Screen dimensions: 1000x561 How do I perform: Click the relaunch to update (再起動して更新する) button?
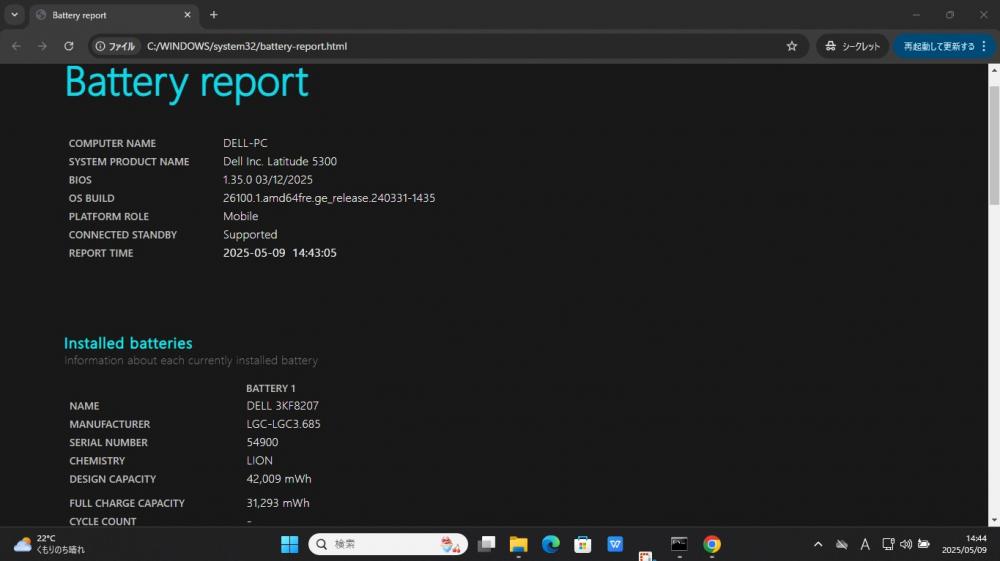coord(939,46)
